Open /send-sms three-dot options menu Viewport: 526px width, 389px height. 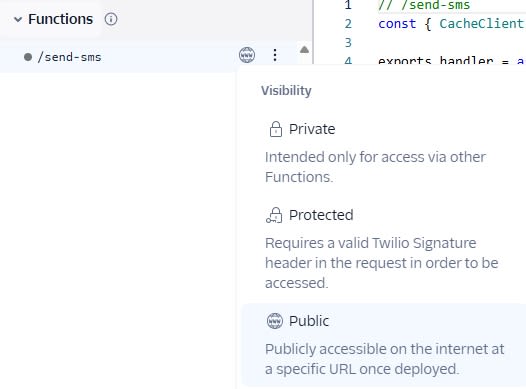coord(275,55)
